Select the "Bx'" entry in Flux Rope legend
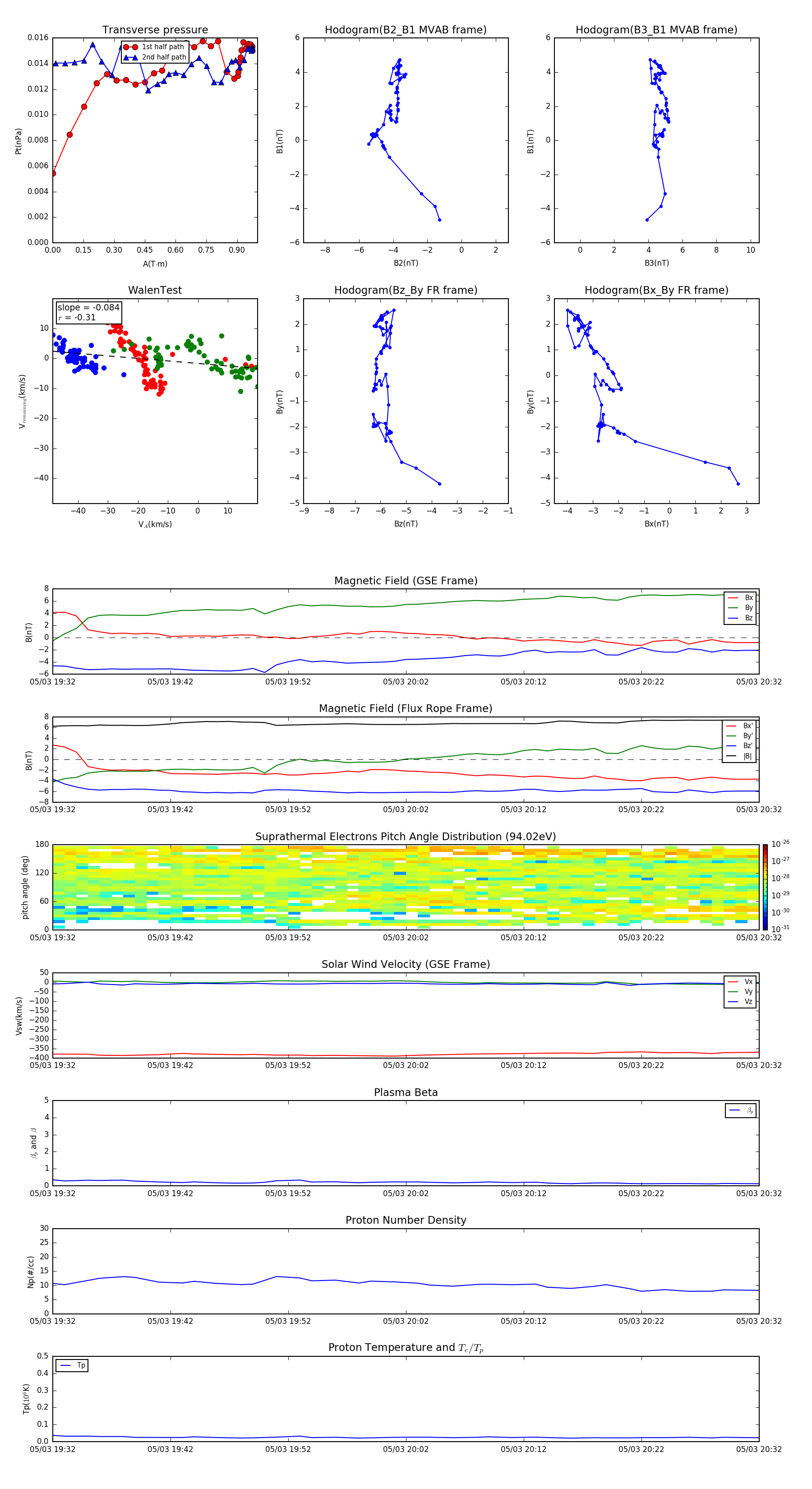 (x=740, y=726)
